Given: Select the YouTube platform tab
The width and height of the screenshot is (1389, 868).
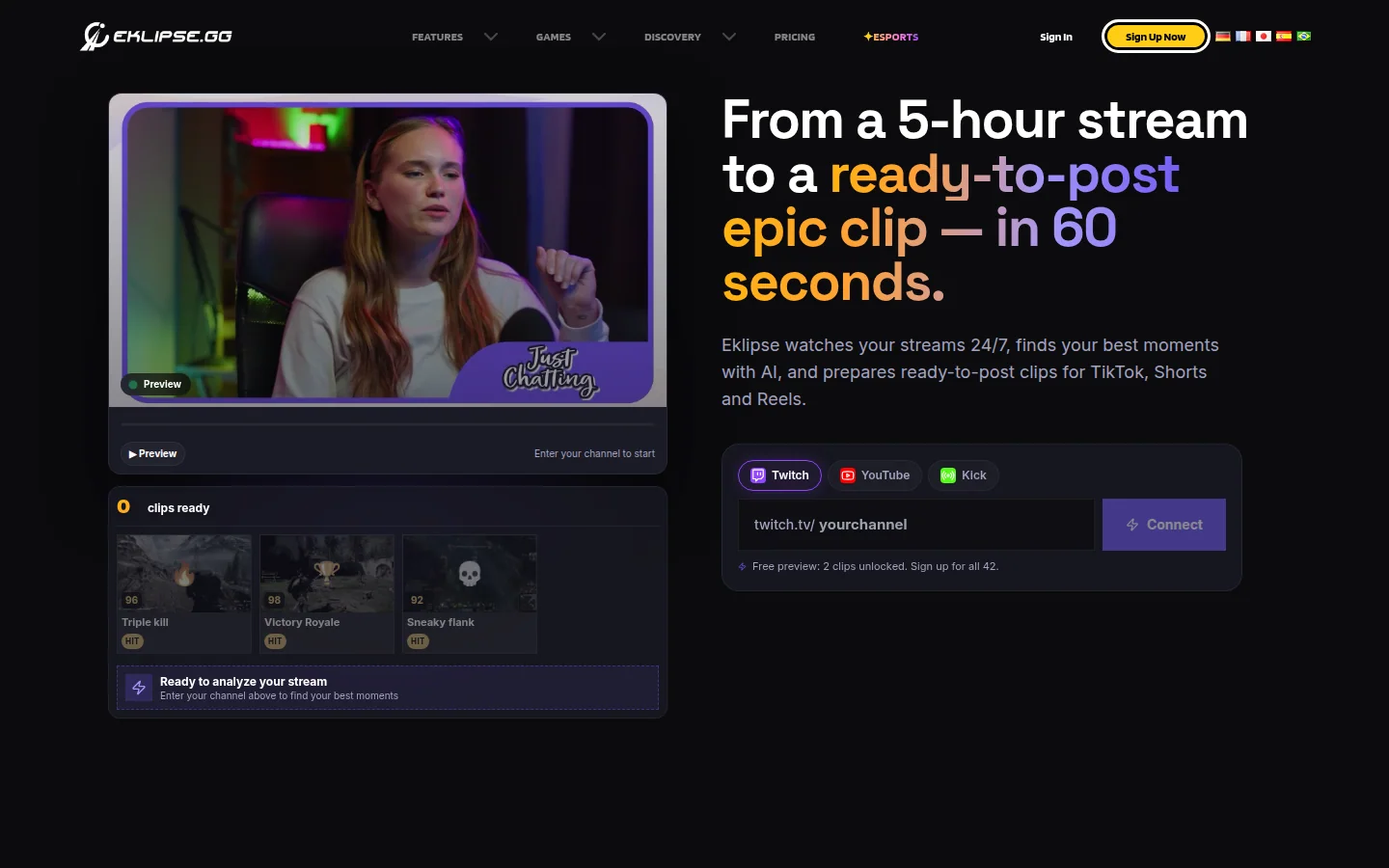Looking at the screenshot, I should (x=874, y=475).
